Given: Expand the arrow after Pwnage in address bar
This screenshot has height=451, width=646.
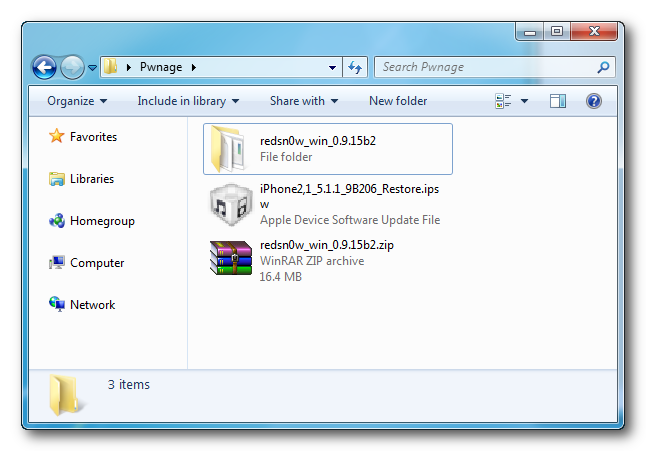Looking at the screenshot, I should pos(194,67).
